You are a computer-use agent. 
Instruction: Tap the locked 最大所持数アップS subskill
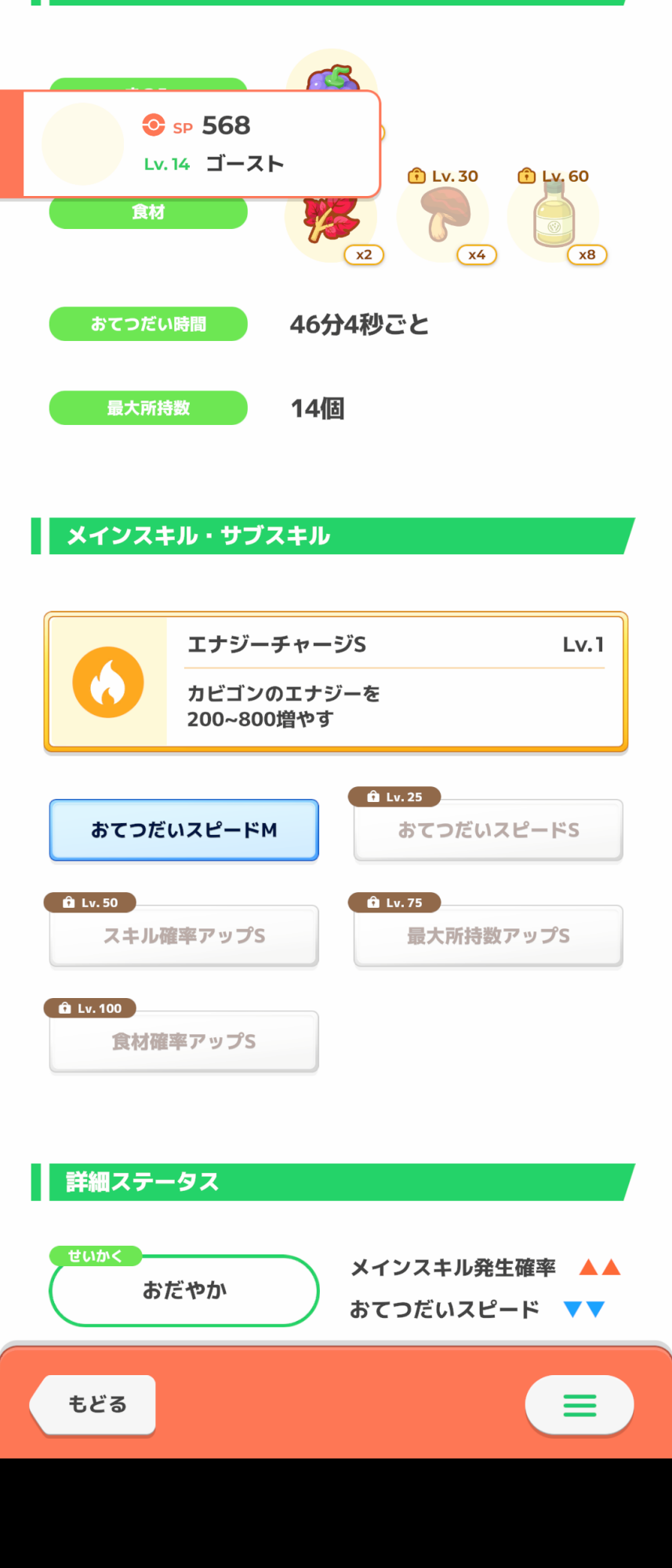[x=488, y=936]
